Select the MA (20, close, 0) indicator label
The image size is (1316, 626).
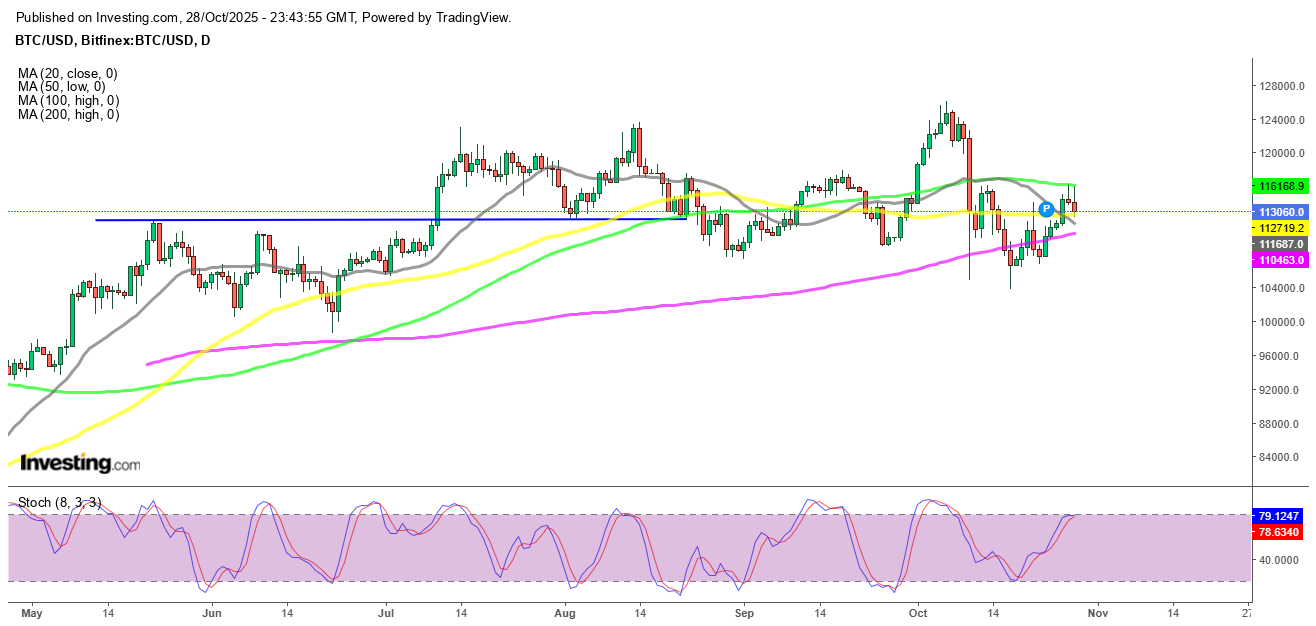(x=67, y=73)
